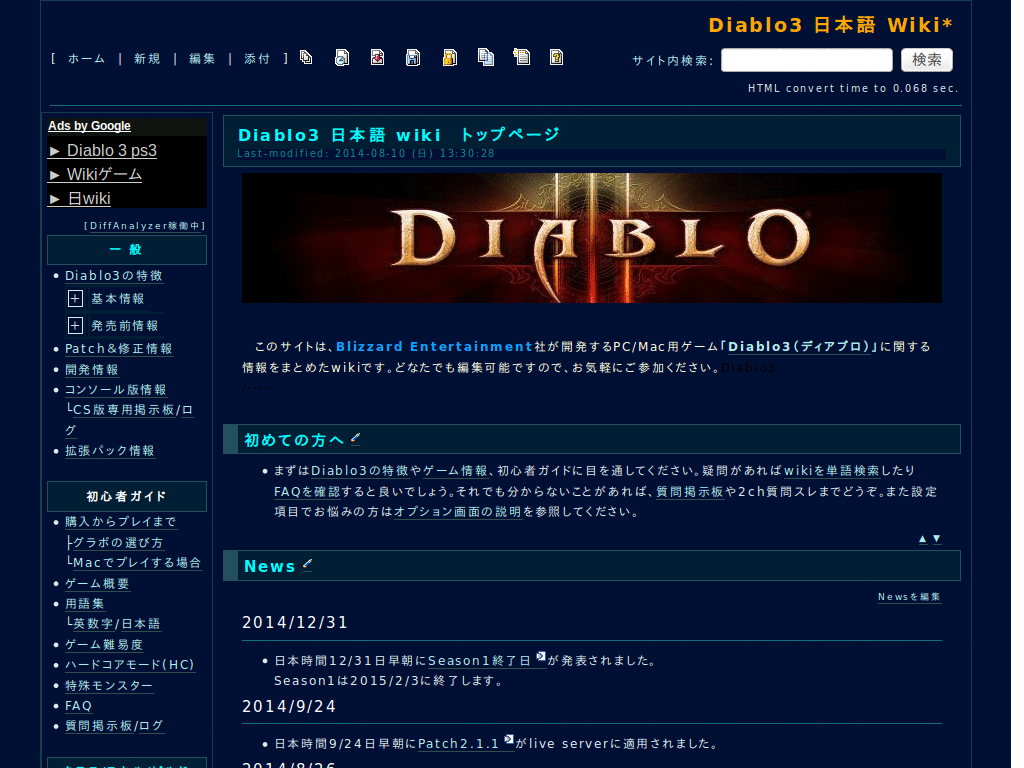Open FAQ in the sidebar

(78, 706)
